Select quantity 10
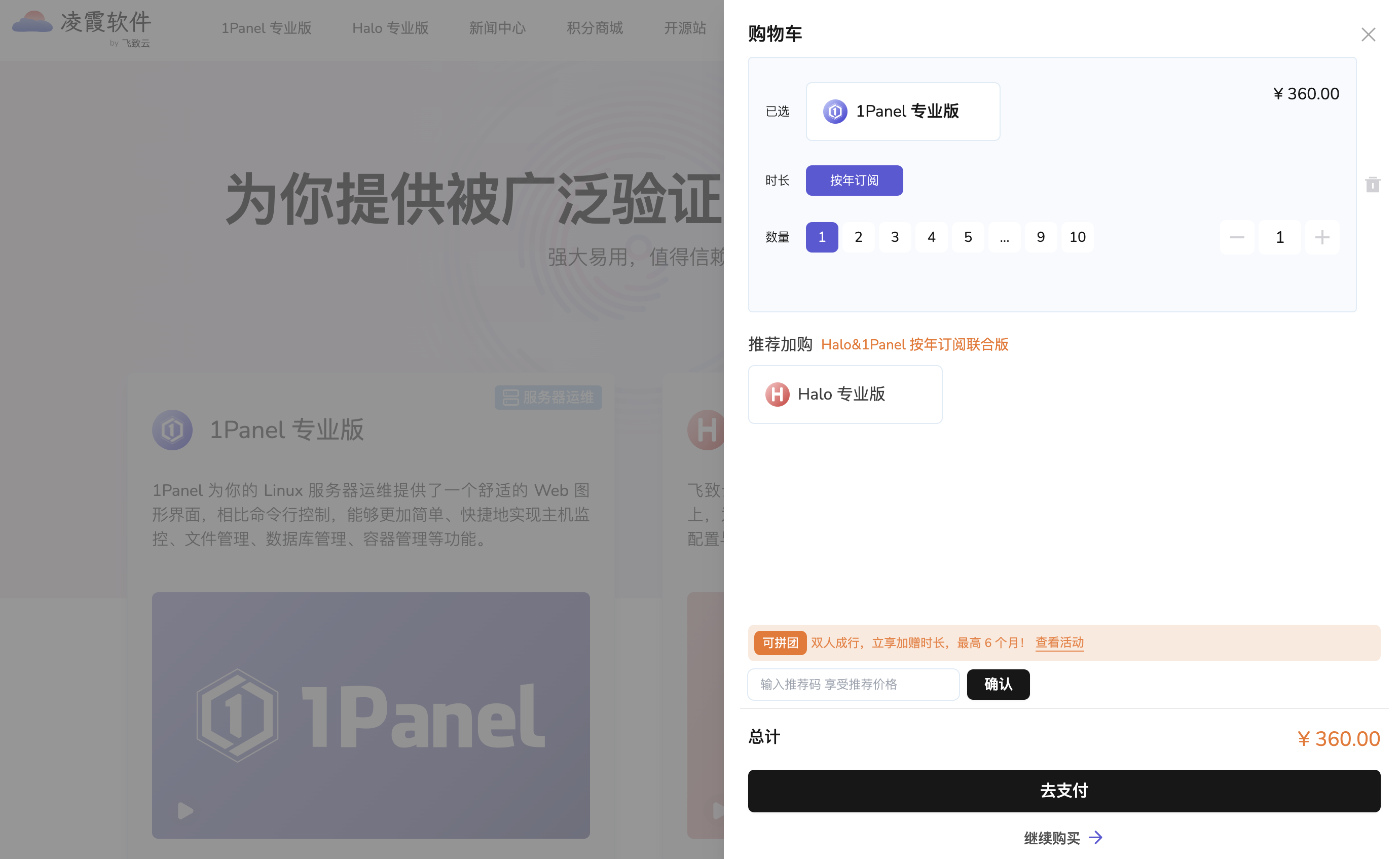1400x859 pixels. tap(1077, 237)
